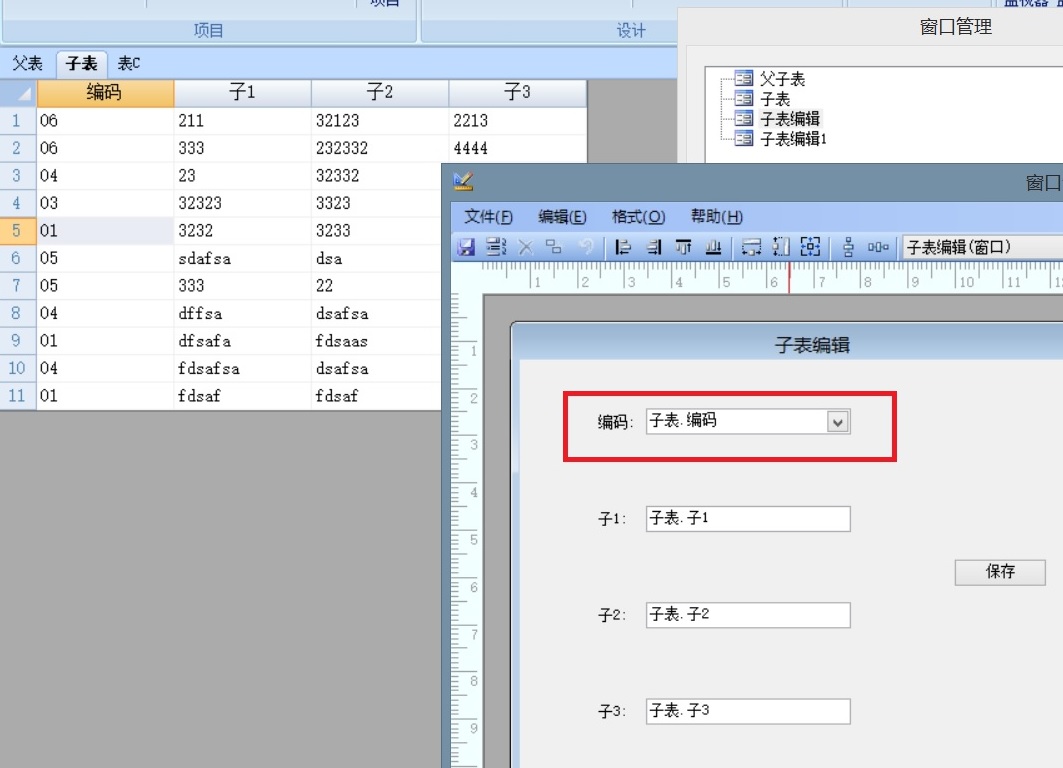Click the 子表.子1 text field
This screenshot has width=1063, height=768.
coord(748,519)
